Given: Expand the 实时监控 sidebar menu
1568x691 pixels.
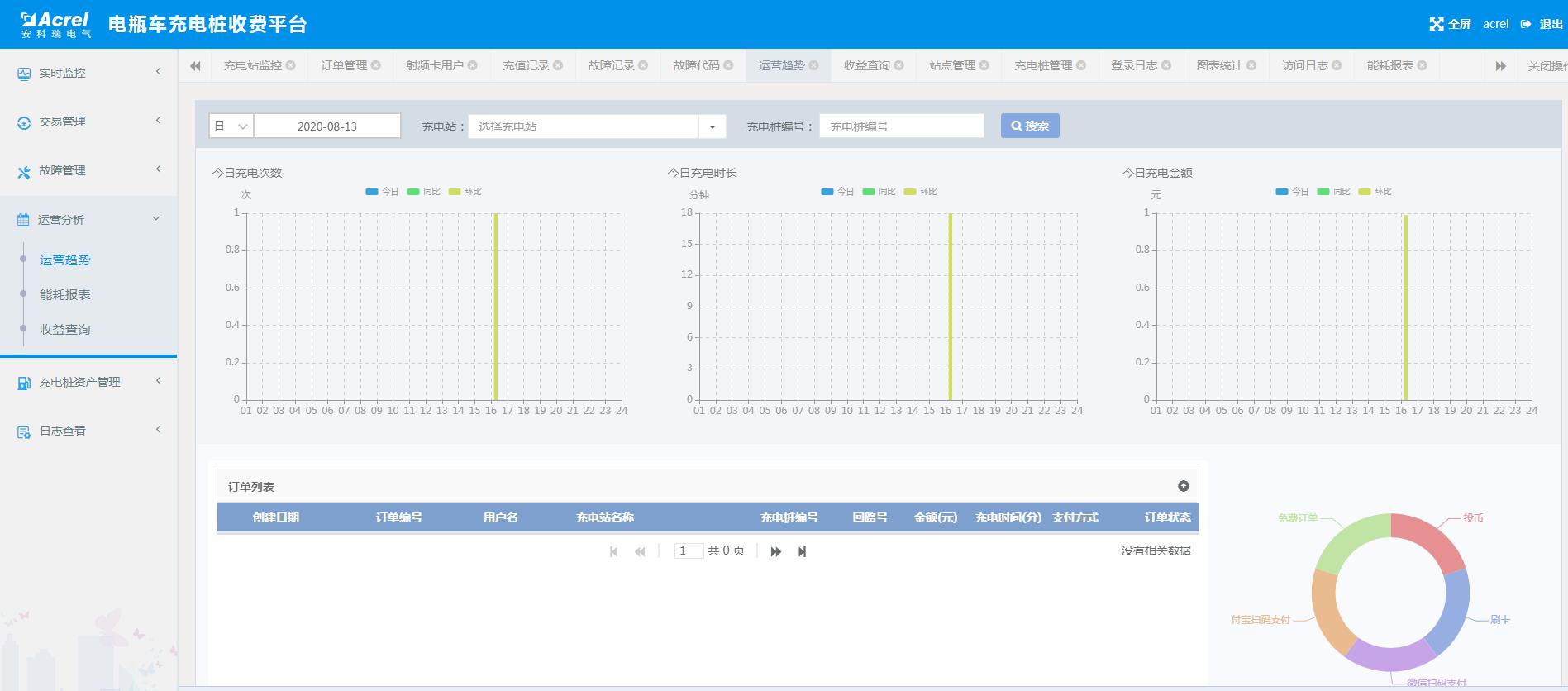Looking at the screenshot, I should coord(88,73).
